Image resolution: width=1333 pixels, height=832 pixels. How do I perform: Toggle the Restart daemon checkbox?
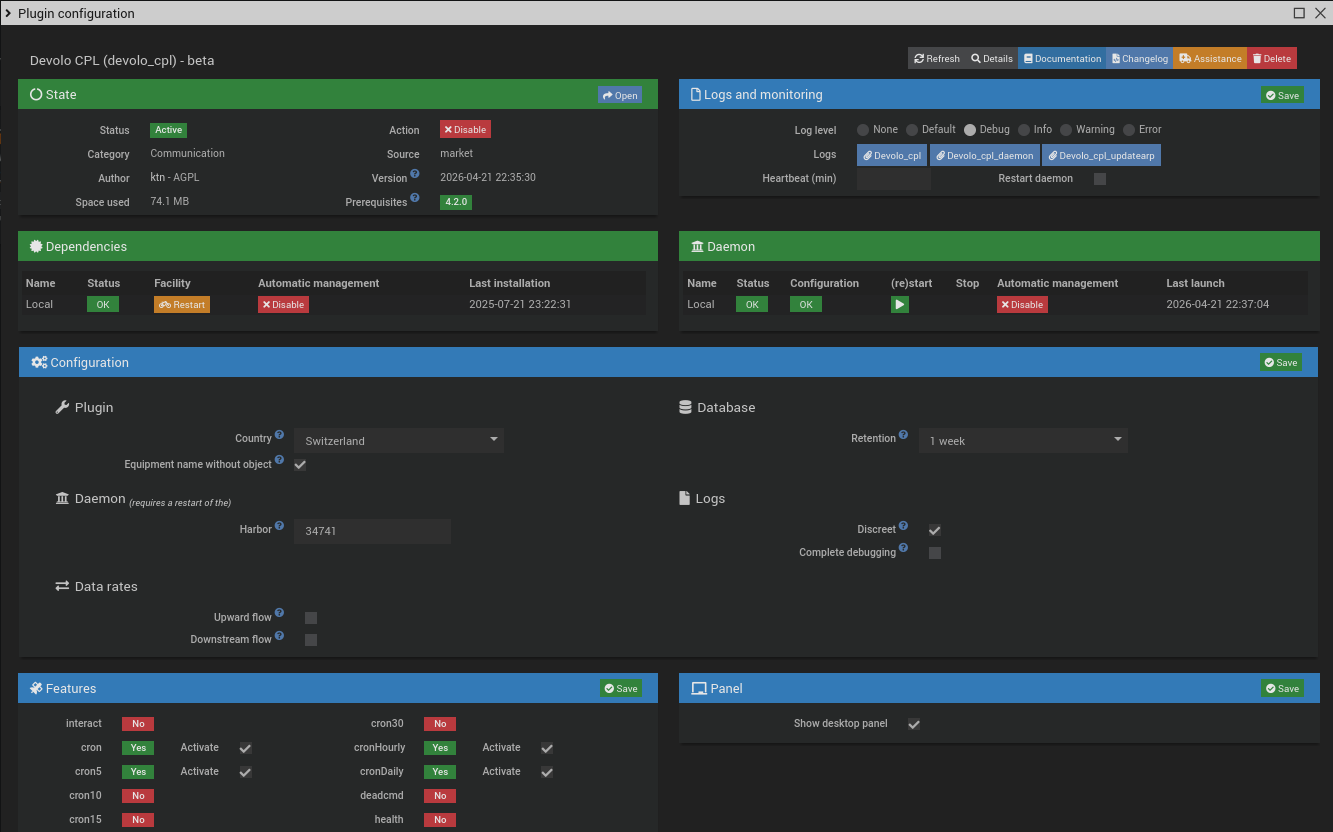[x=1100, y=179]
